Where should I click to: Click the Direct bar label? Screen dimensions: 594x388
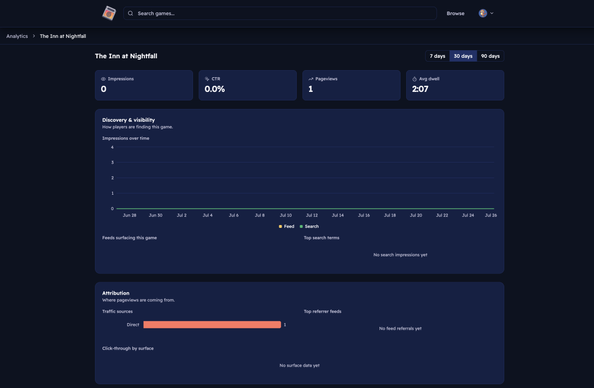click(133, 325)
